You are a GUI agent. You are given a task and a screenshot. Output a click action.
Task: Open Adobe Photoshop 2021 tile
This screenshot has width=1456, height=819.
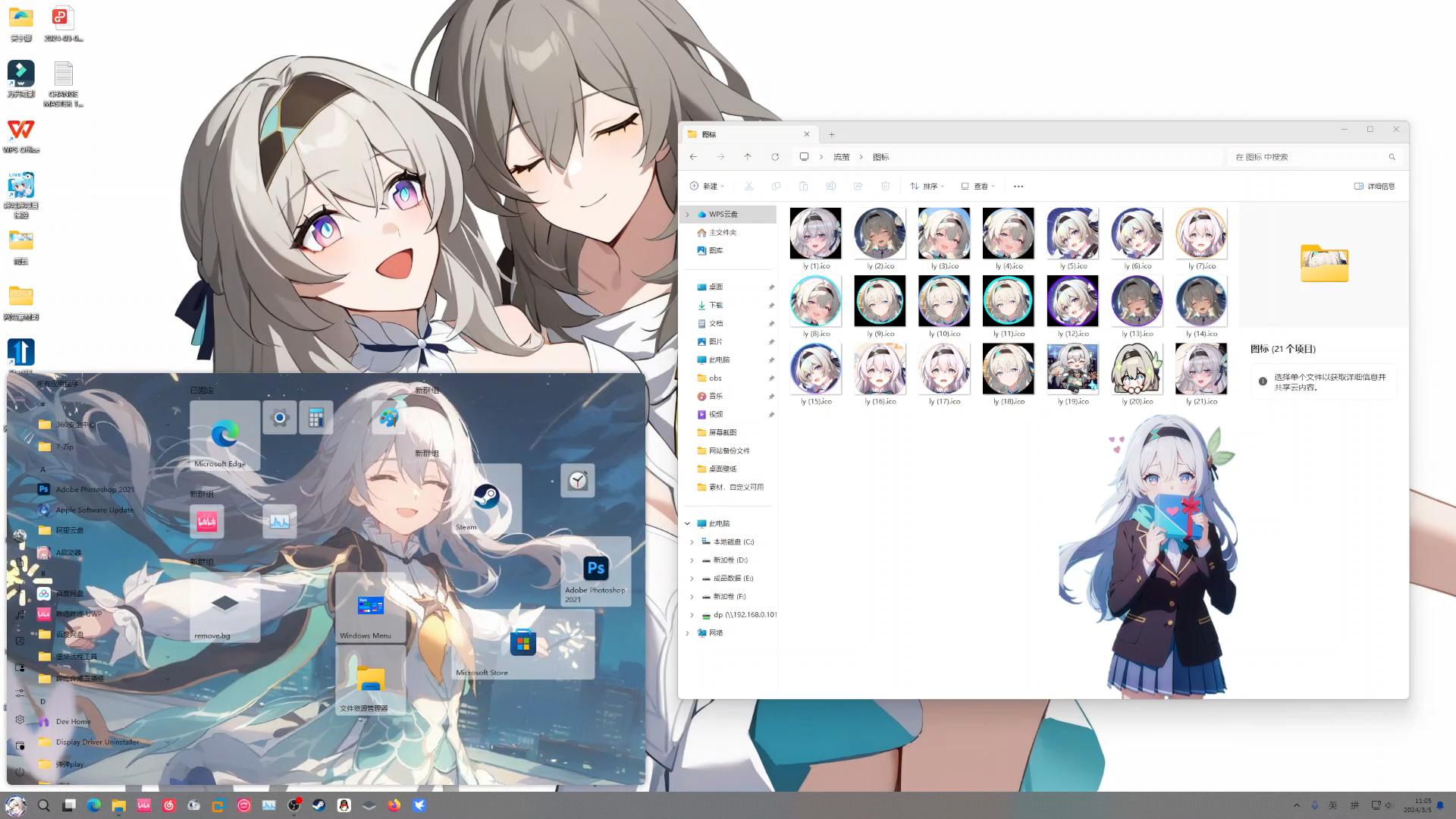click(x=596, y=571)
